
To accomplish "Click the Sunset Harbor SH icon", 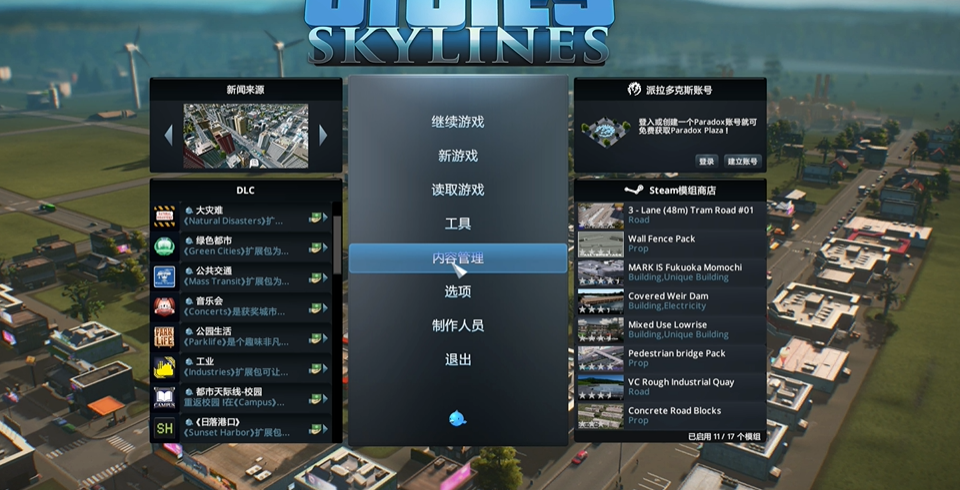I will 164,428.
